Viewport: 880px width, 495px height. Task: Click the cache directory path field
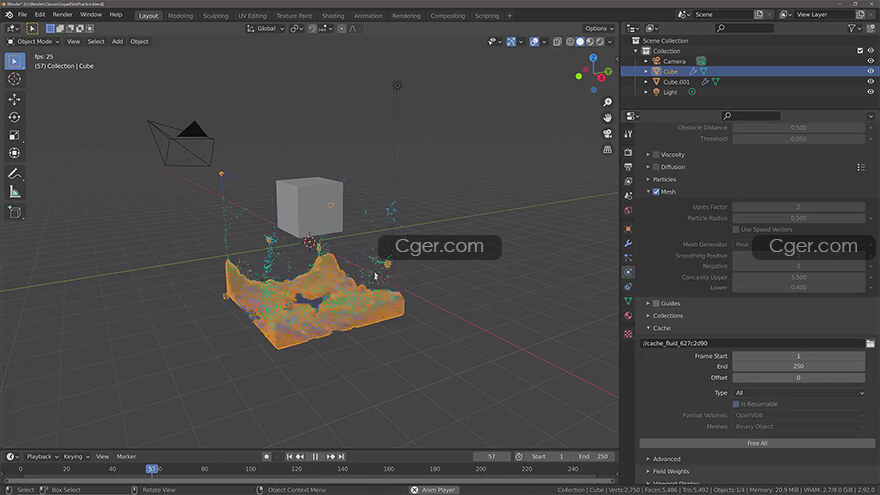[752, 343]
